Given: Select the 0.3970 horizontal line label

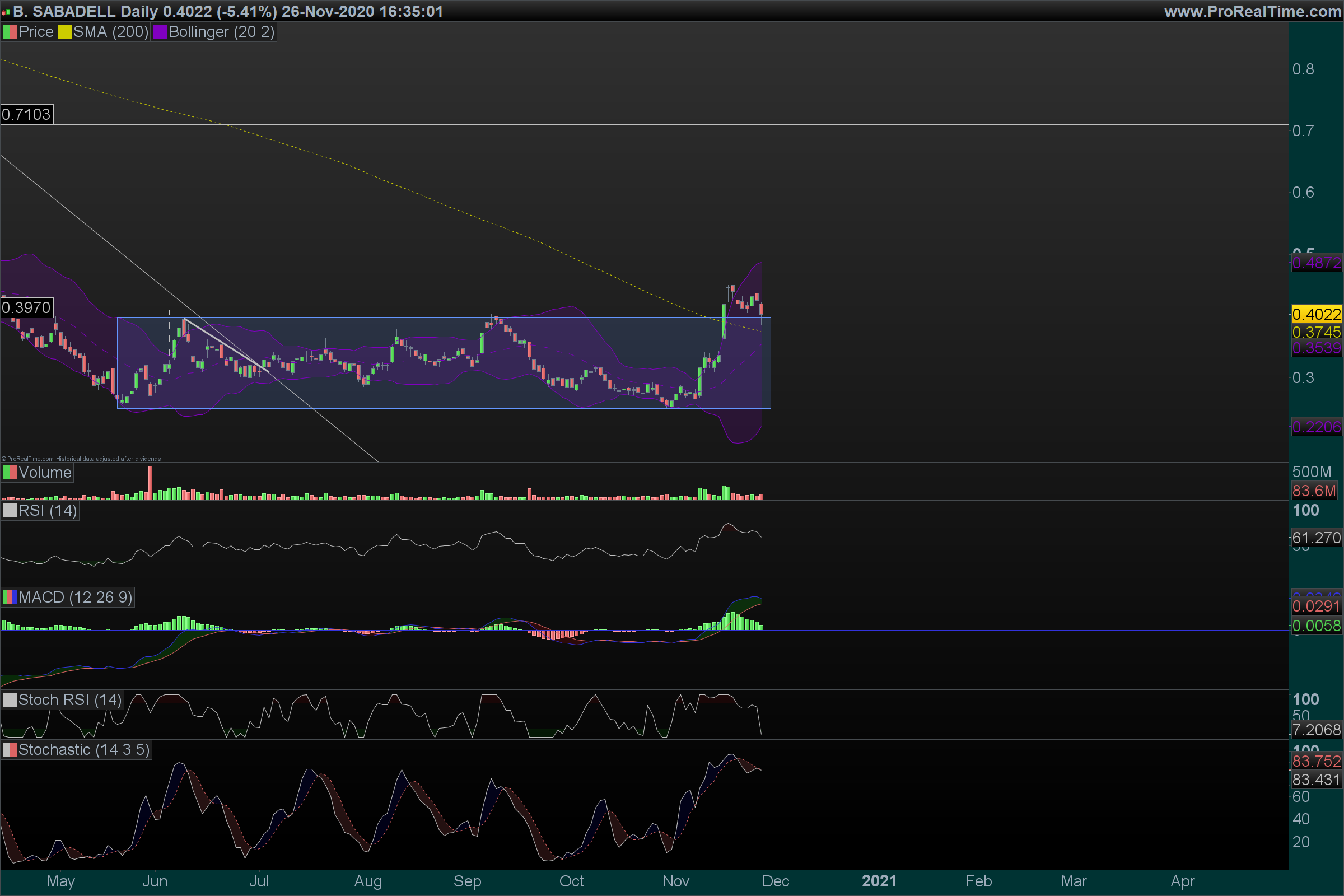Looking at the screenshot, I should pyautogui.click(x=26, y=308).
